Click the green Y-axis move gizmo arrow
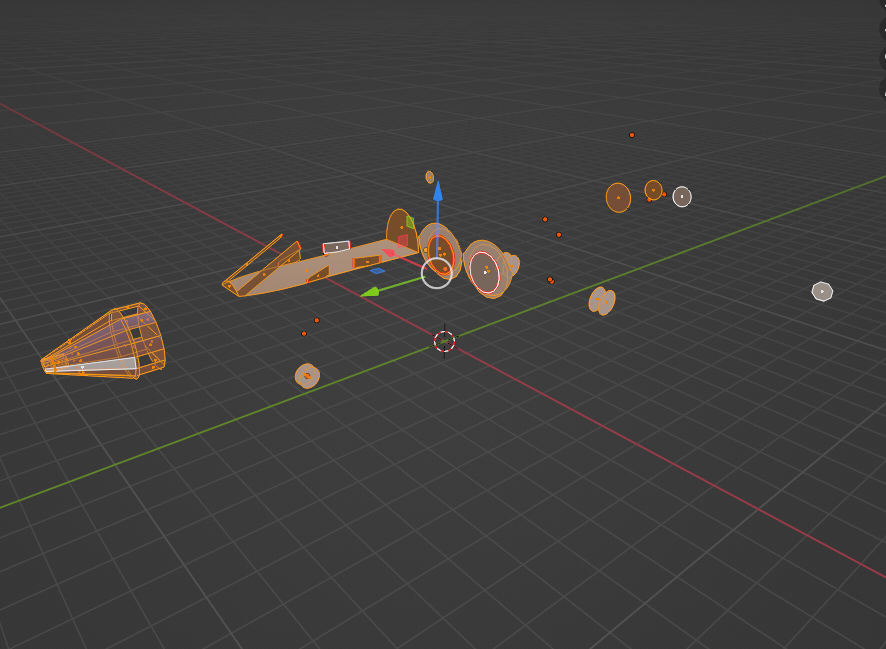 coord(371,291)
